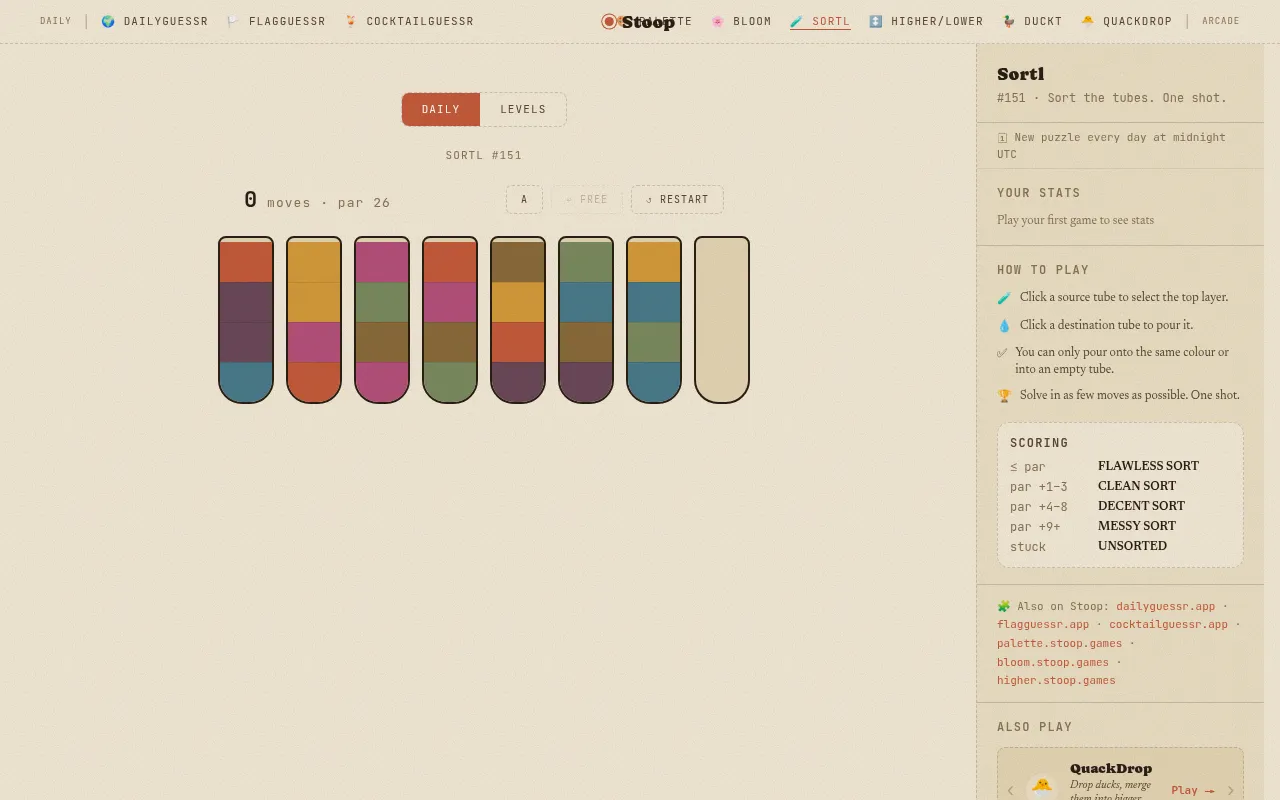Open the palette.stoop.games link
1280x800 pixels.
1059,643
